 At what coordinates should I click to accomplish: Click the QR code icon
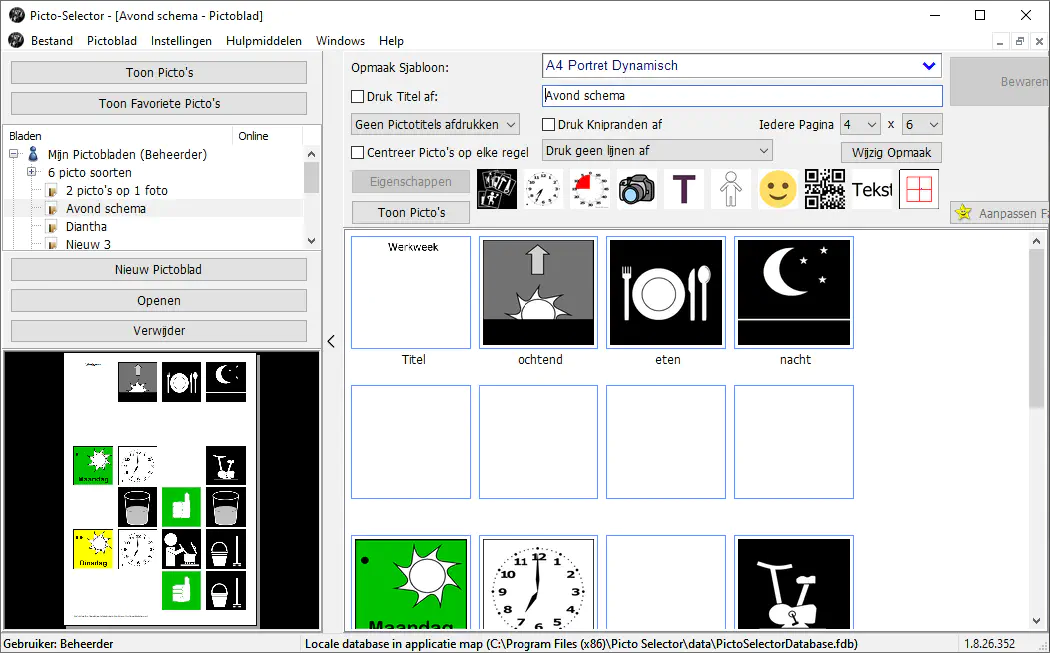[824, 189]
